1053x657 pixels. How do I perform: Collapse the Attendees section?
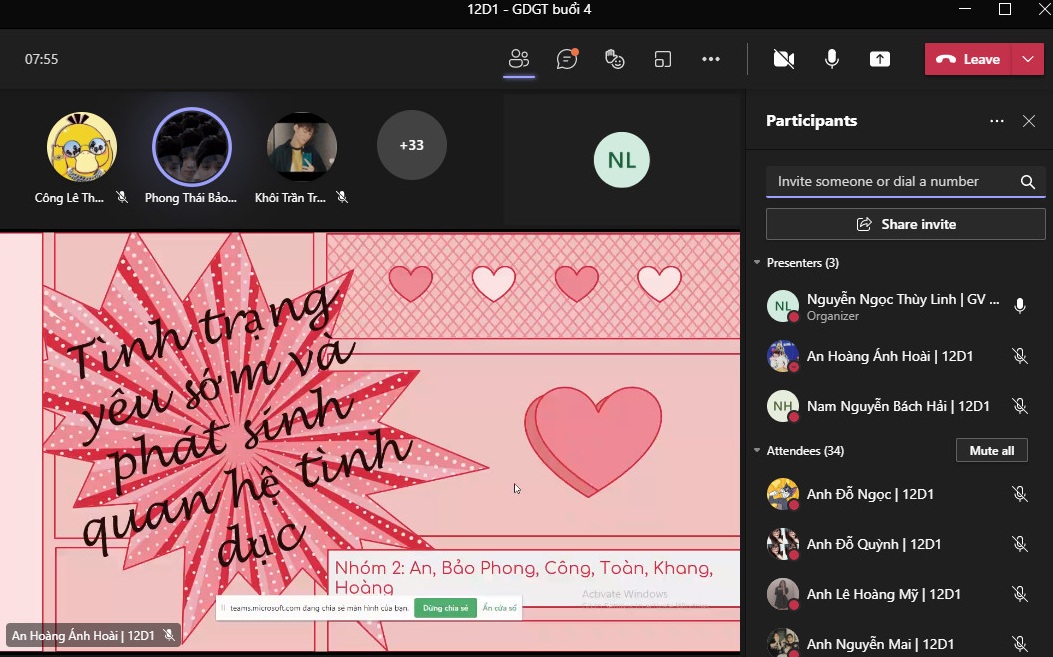(x=757, y=451)
